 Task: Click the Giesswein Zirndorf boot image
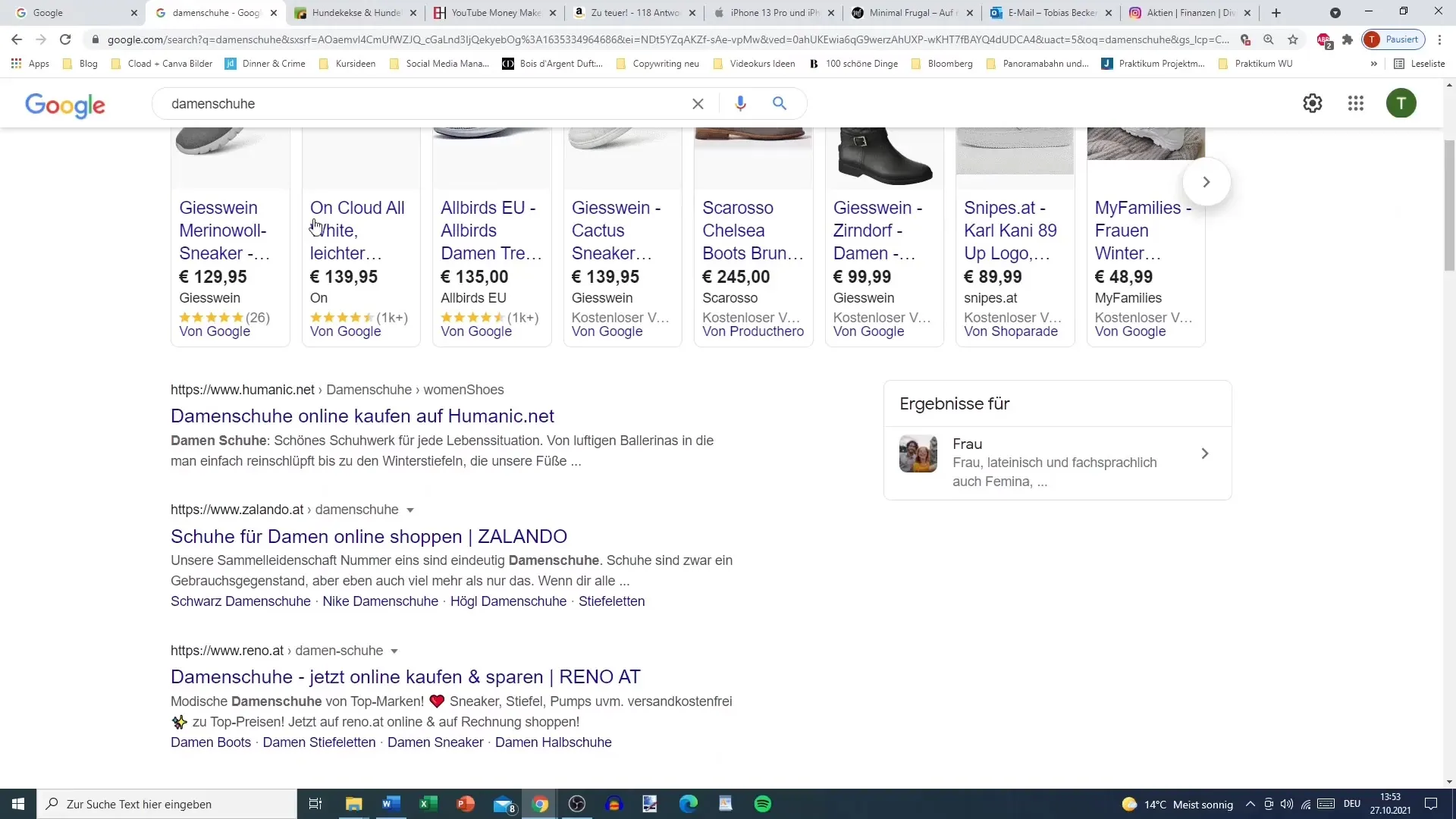(x=884, y=157)
